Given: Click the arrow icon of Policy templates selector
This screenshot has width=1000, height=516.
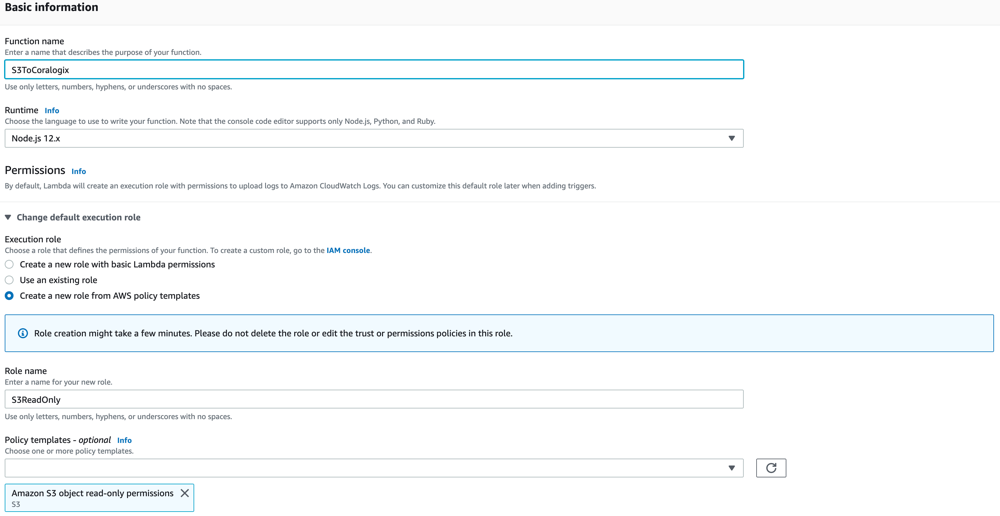Looking at the screenshot, I should (x=732, y=468).
